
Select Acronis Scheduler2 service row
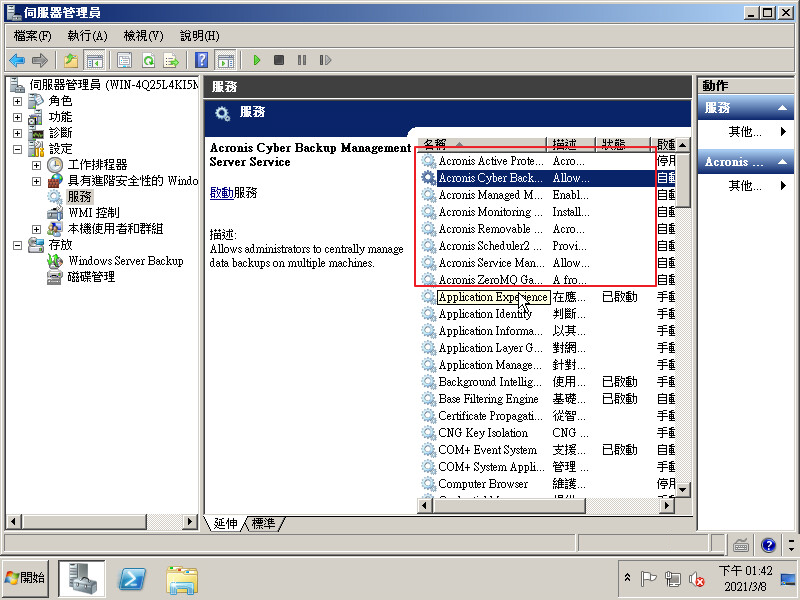click(547, 246)
